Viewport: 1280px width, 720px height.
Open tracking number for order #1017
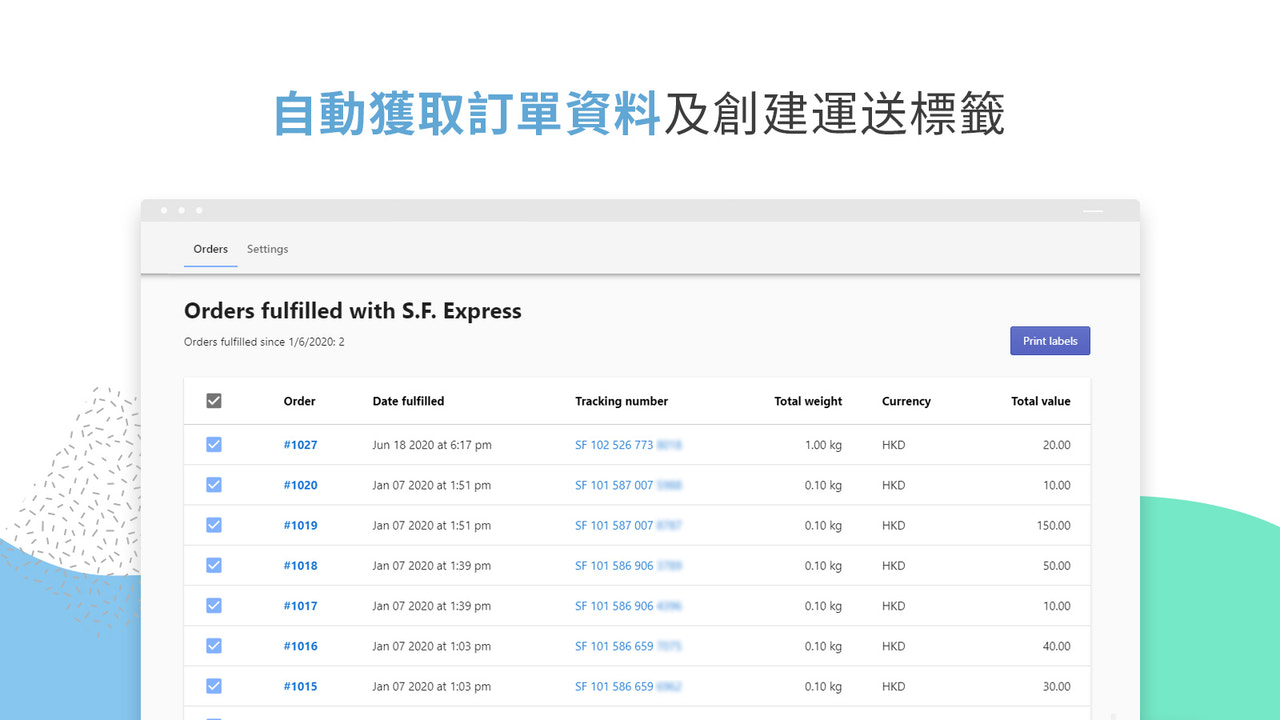(x=628, y=606)
